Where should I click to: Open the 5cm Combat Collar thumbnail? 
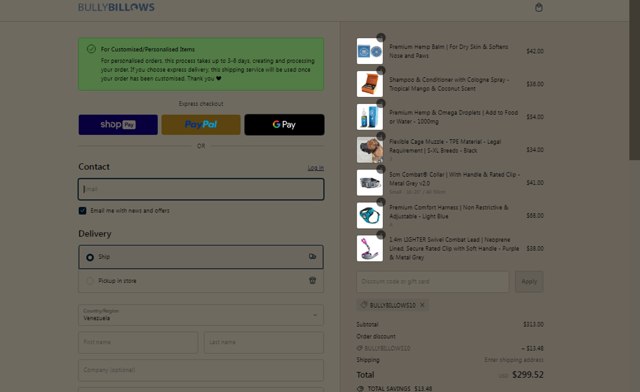point(370,183)
